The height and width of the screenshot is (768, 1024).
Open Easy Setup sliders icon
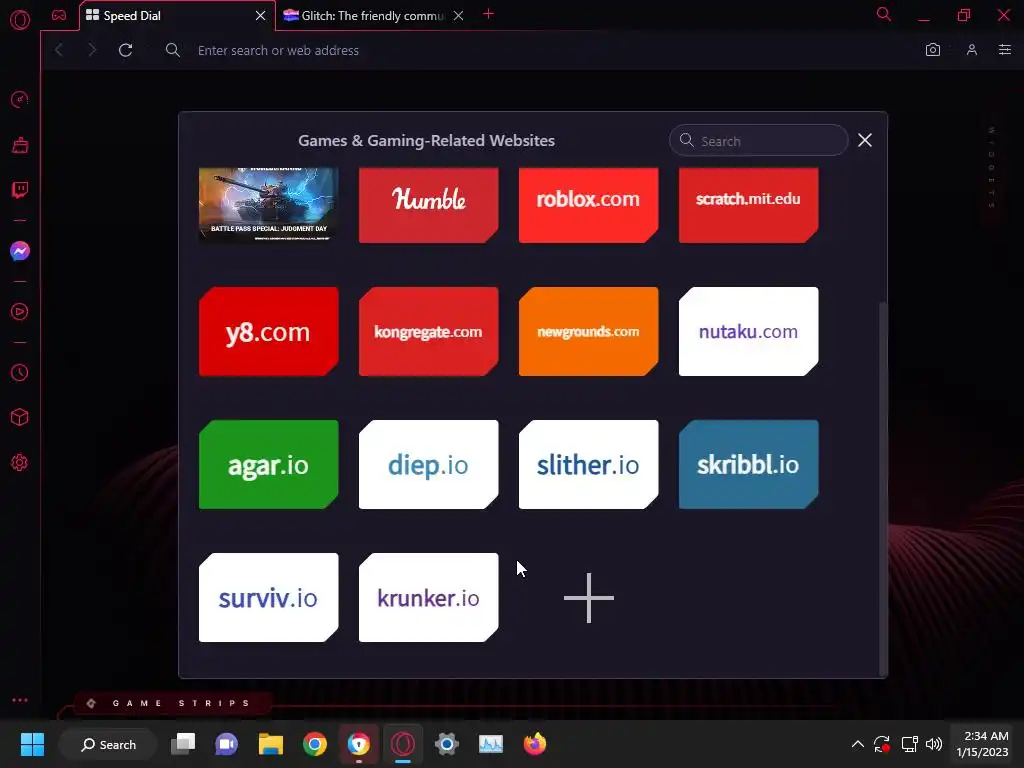click(1005, 50)
